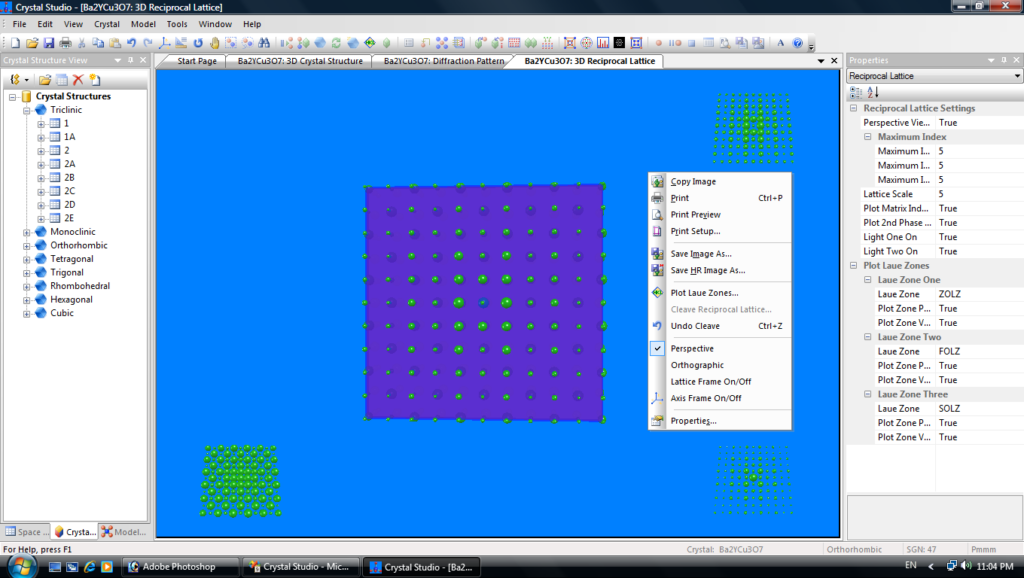Expand the Monoclinic tree node
The image size is (1024, 578).
[x=27, y=232]
